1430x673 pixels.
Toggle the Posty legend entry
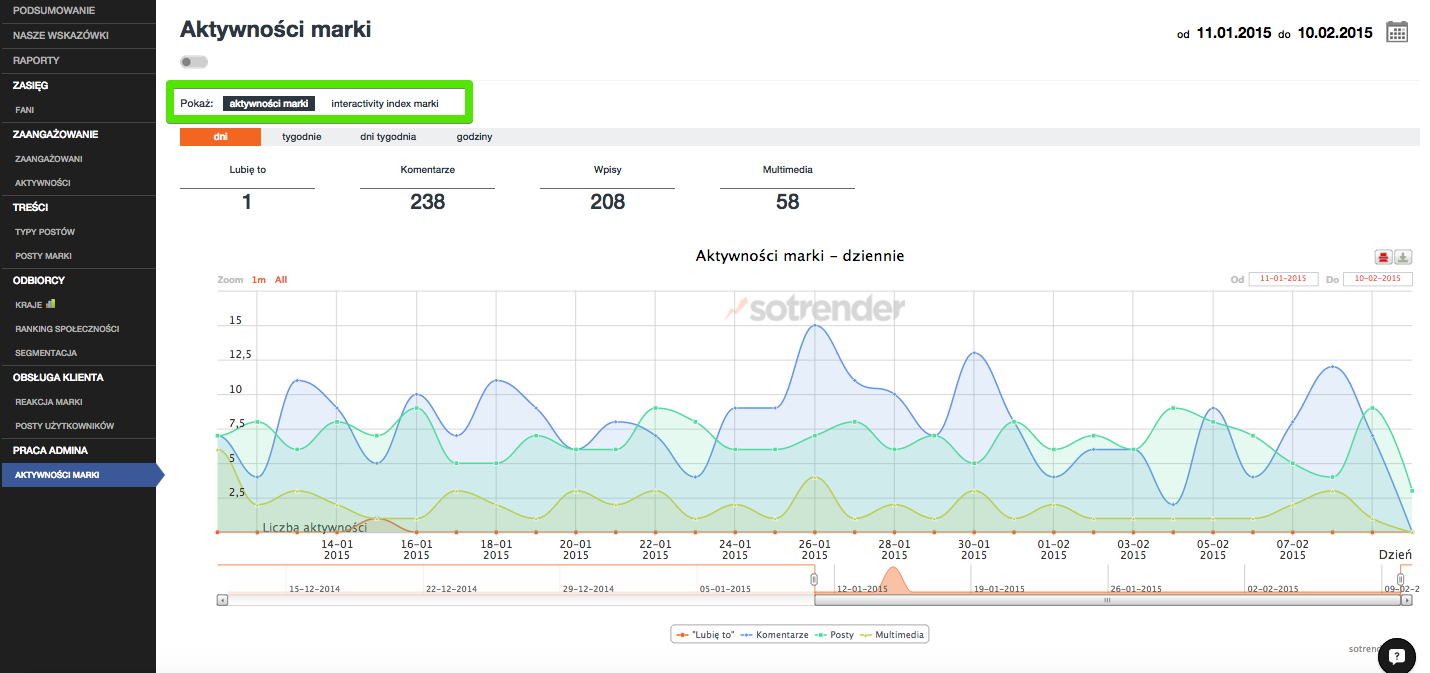(835, 635)
